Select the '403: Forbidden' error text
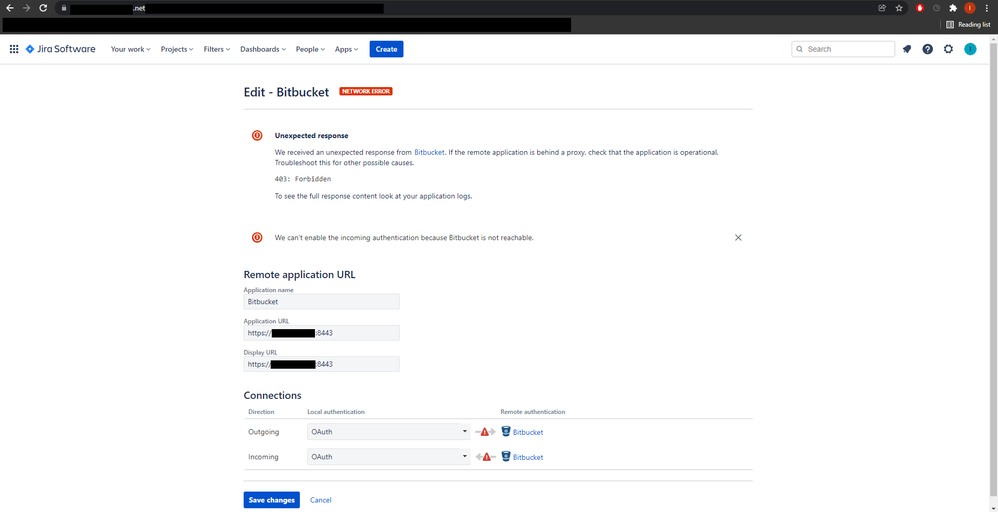 [303, 179]
